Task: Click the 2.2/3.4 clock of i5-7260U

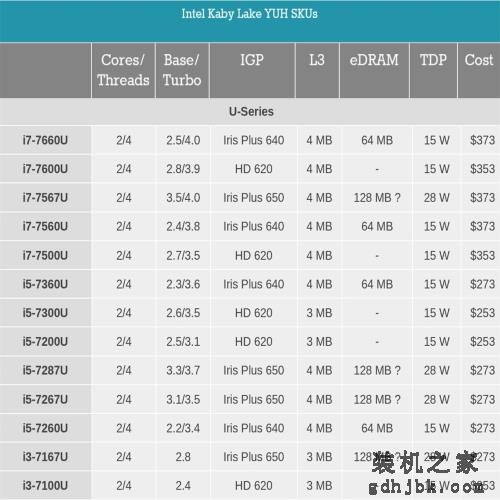Action: point(183,428)
